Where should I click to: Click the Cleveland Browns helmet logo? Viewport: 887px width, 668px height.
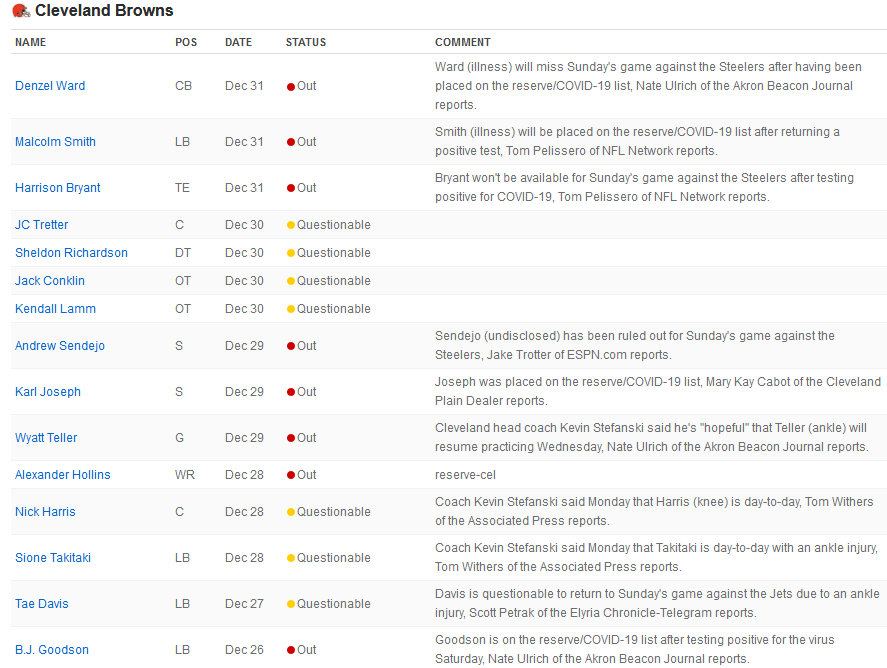tap(21, 10)
